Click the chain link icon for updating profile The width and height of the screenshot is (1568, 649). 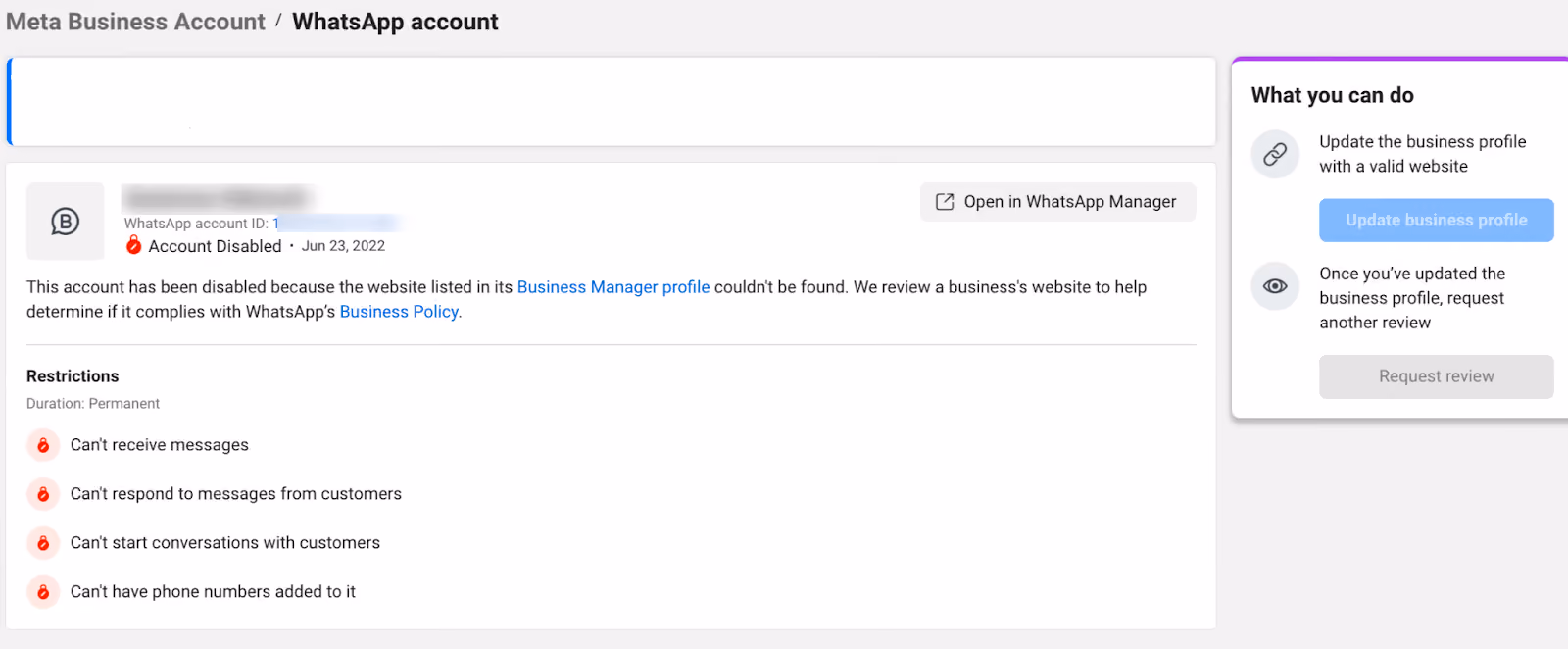[1275, 154]
